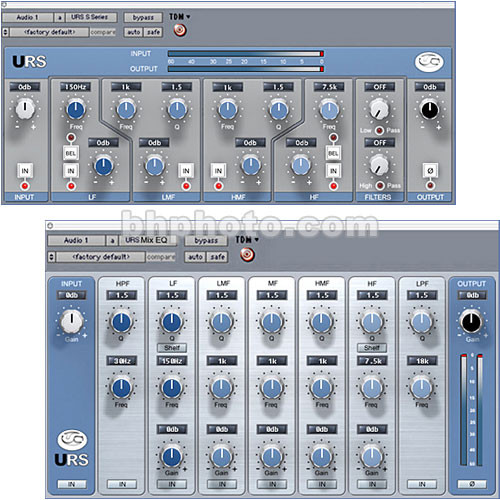Click the safe button in Mix EQ window
Viewport: 500px width, 500px height.
(217, 257)
